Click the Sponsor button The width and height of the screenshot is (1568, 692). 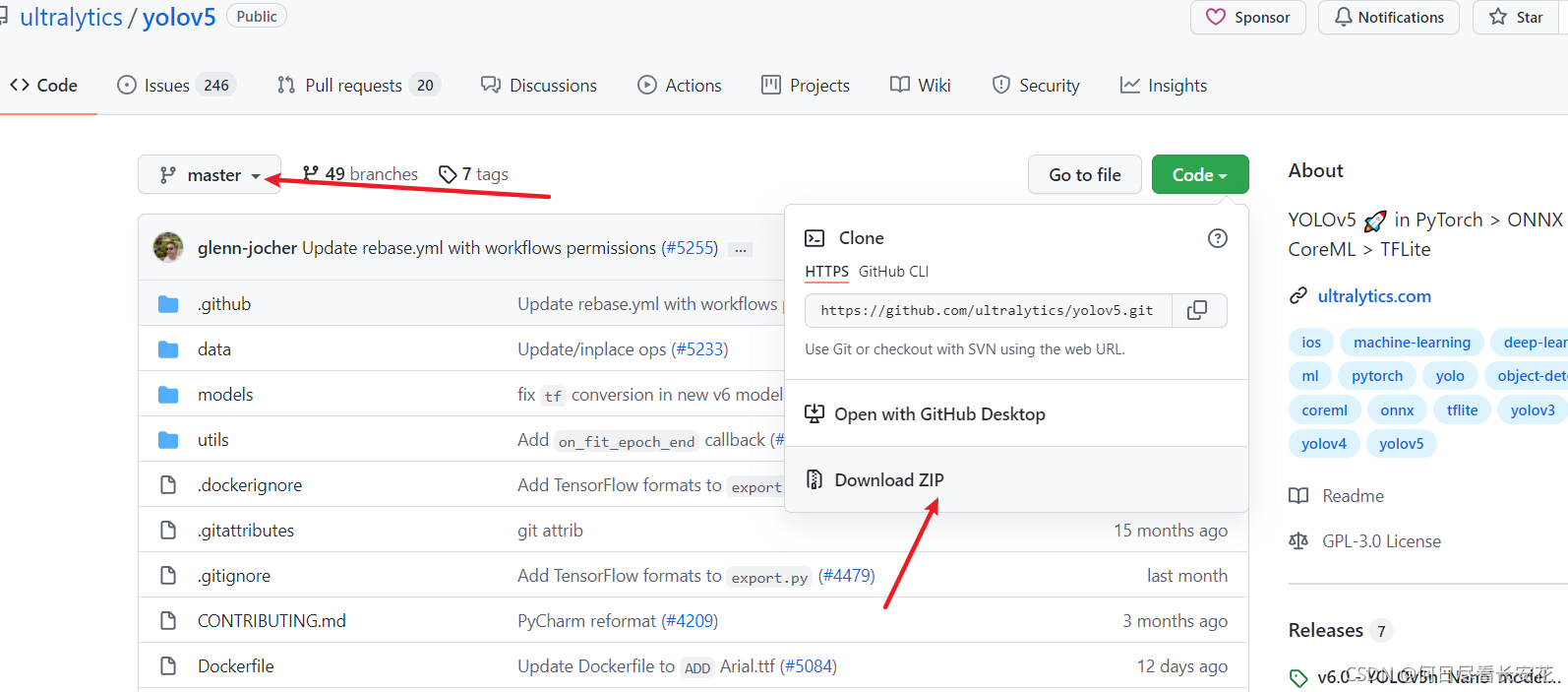click(x=1248, y=18)
